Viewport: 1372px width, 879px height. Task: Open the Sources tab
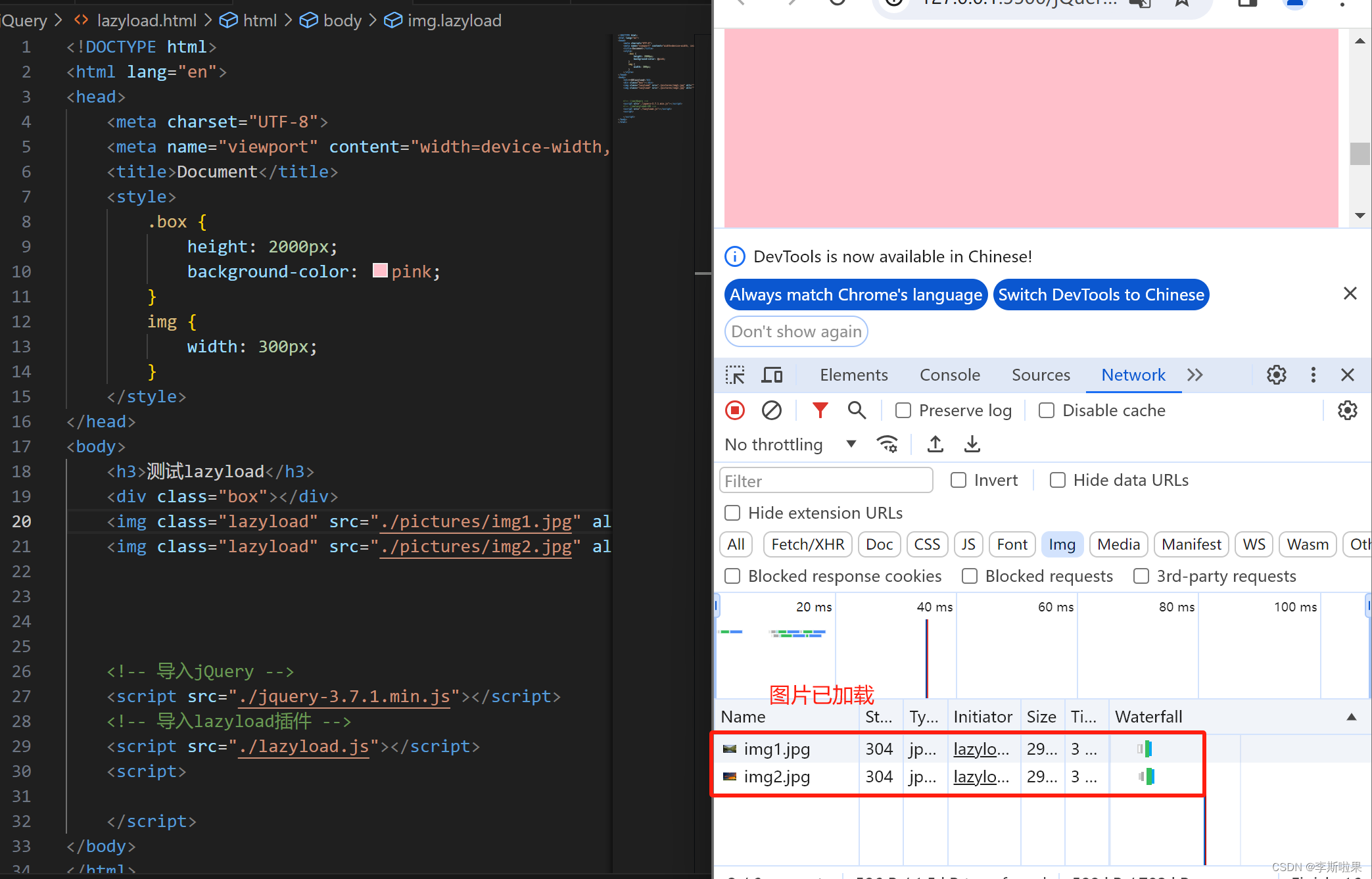pyautogui.click(x=1041, y=375)
